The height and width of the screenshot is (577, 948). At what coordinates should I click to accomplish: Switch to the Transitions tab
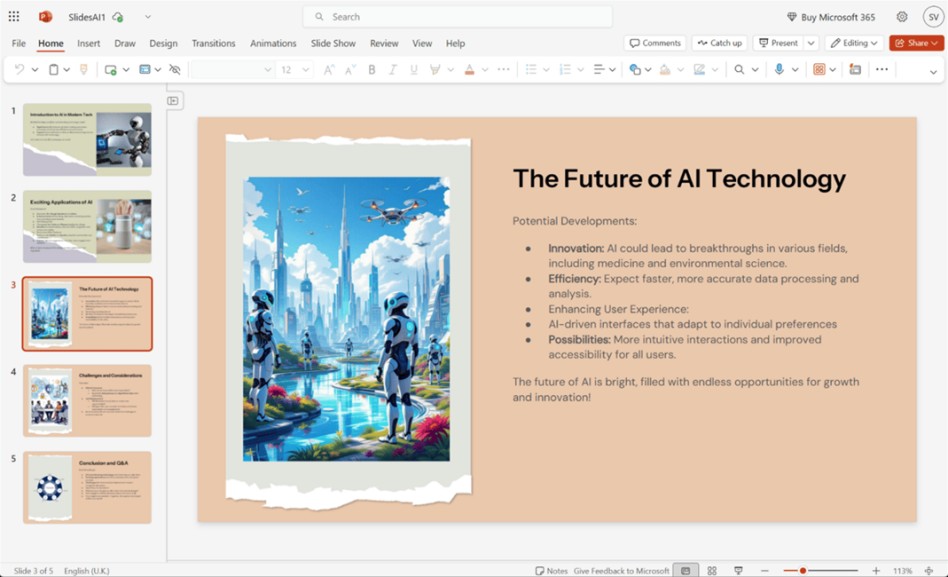[213, 43]
